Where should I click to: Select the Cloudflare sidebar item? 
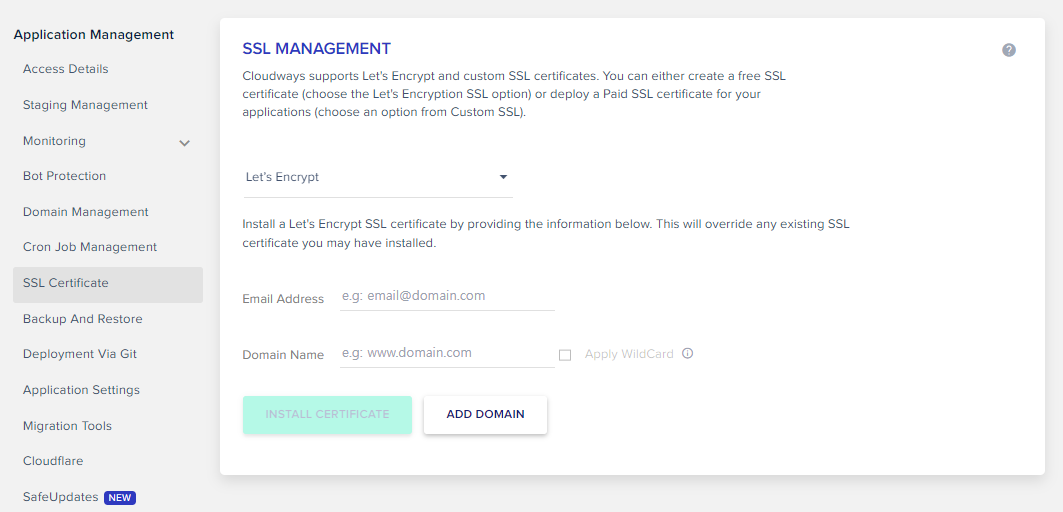pos(53,461)
